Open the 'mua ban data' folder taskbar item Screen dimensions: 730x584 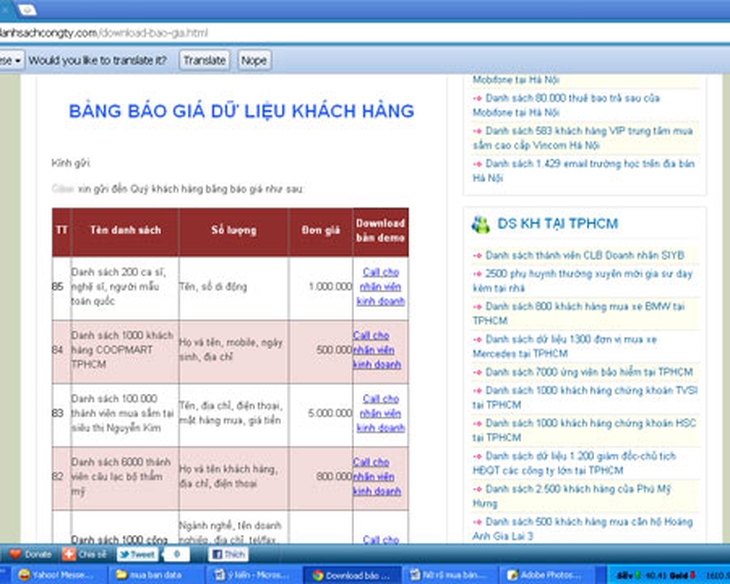click(x=155, y=575)
